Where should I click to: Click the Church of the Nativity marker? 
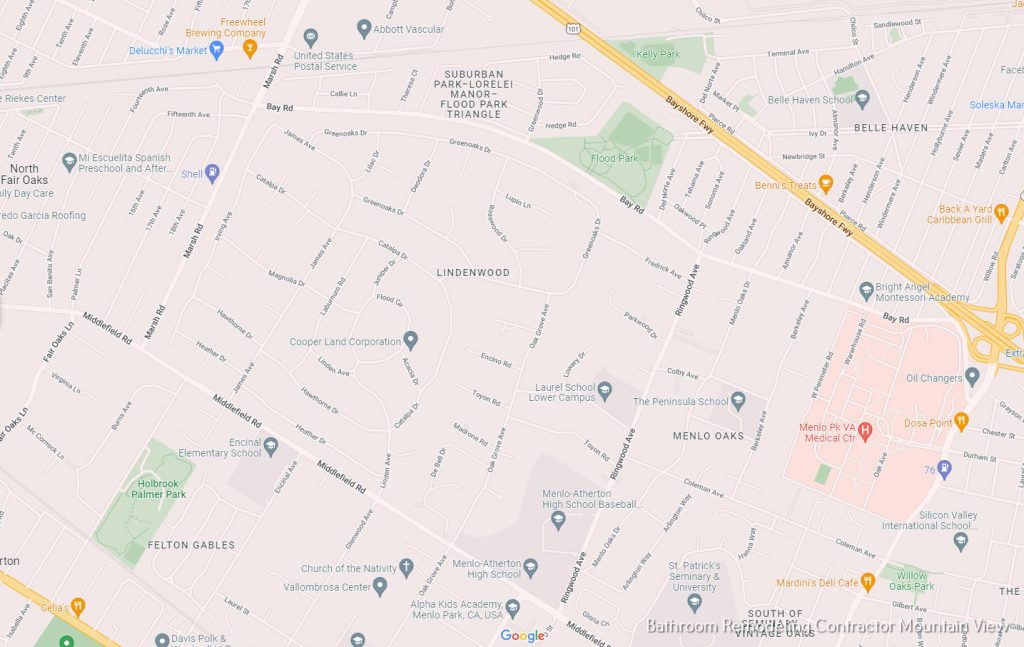(x=406, y=567)
